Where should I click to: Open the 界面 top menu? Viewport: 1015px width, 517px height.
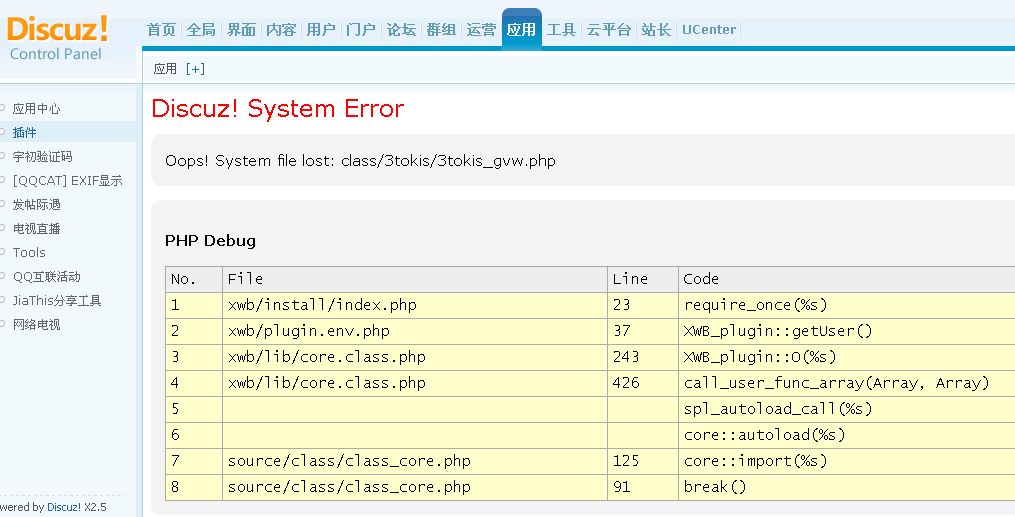[x=241, y=30]
